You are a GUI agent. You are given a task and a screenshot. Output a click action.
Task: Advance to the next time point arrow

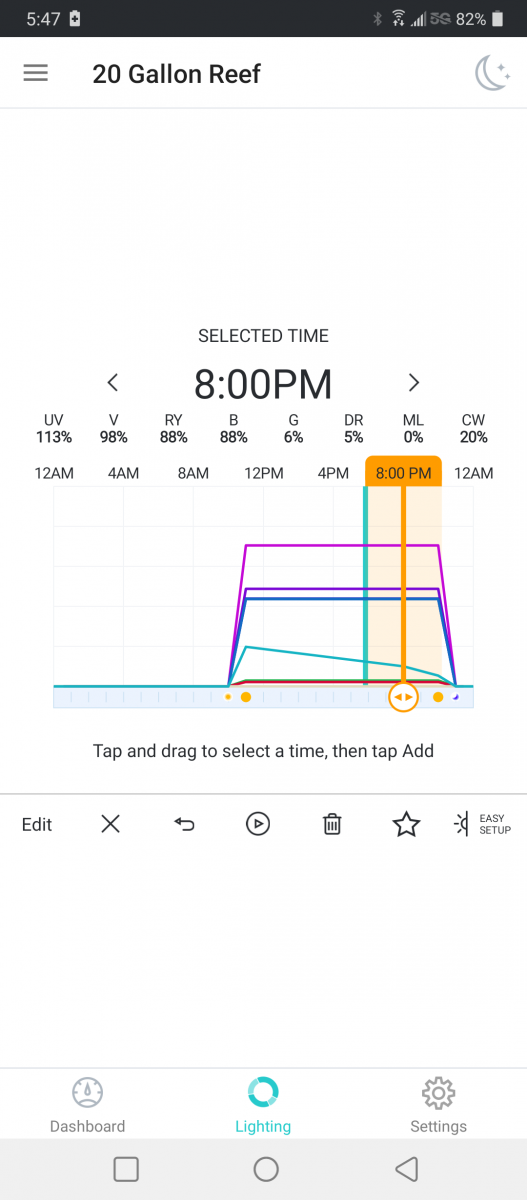(x=414, y=382)
